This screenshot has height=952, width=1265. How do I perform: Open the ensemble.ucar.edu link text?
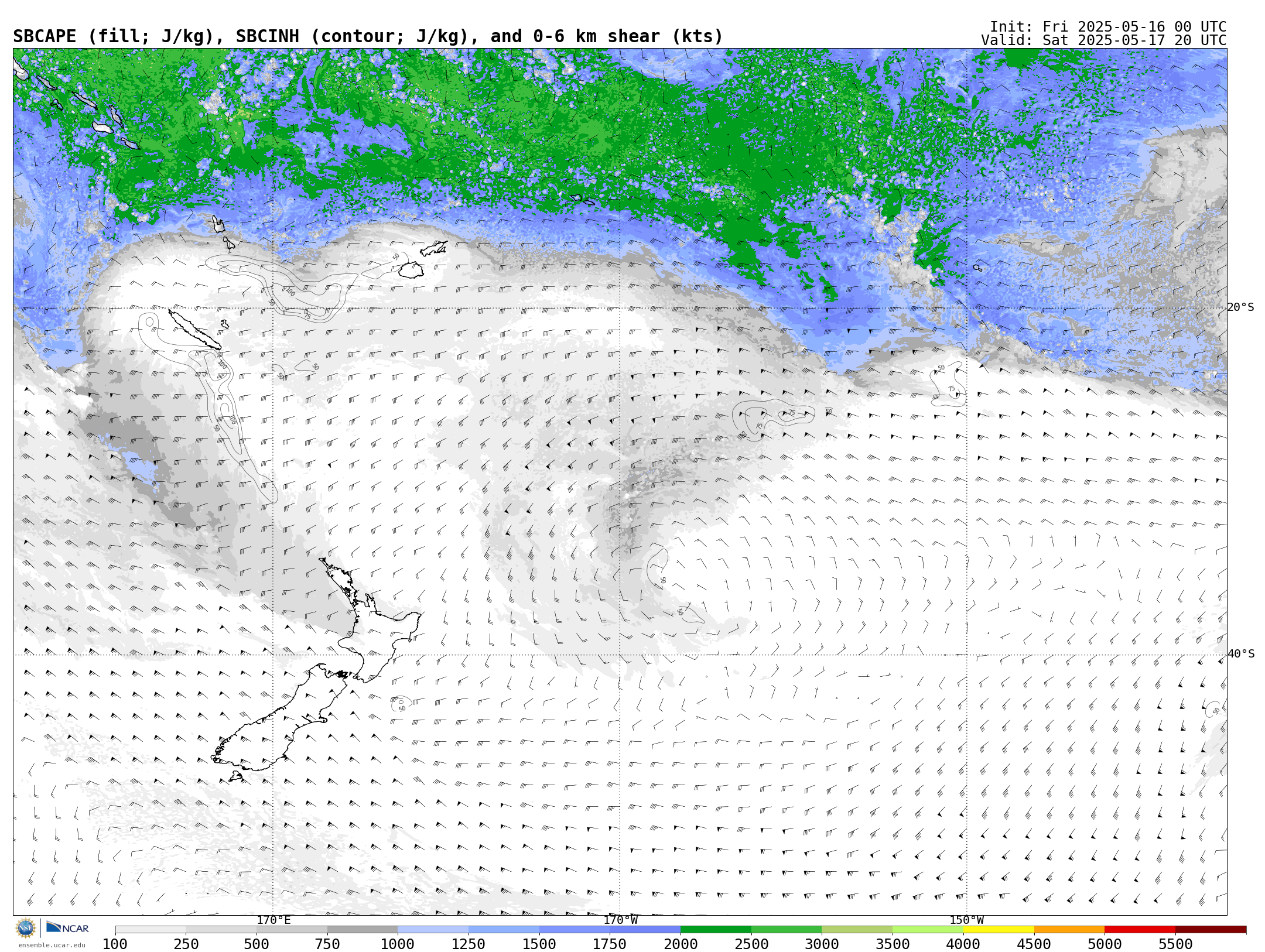[52, 945]
